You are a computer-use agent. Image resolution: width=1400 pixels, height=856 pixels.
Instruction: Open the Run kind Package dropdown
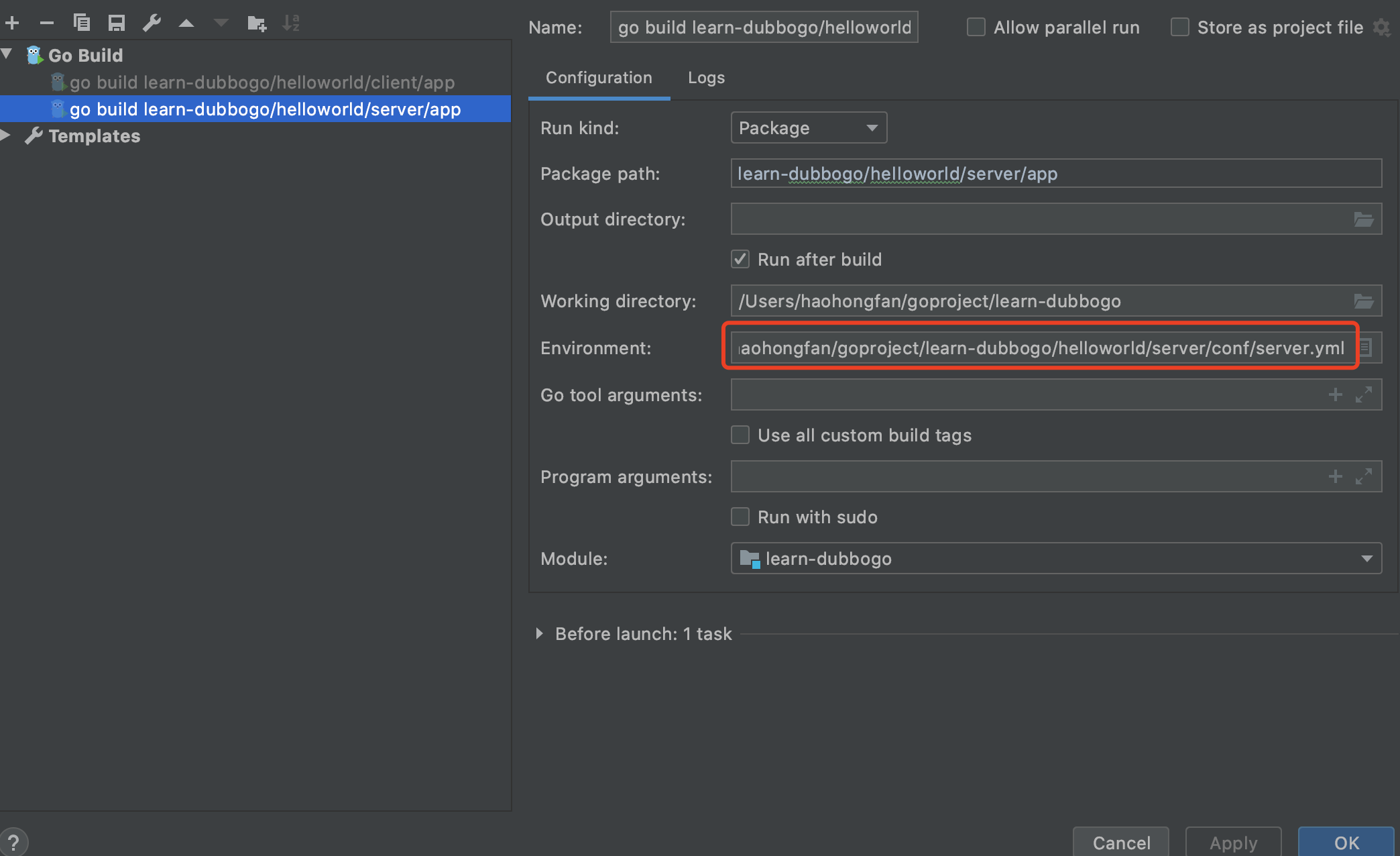808,127
